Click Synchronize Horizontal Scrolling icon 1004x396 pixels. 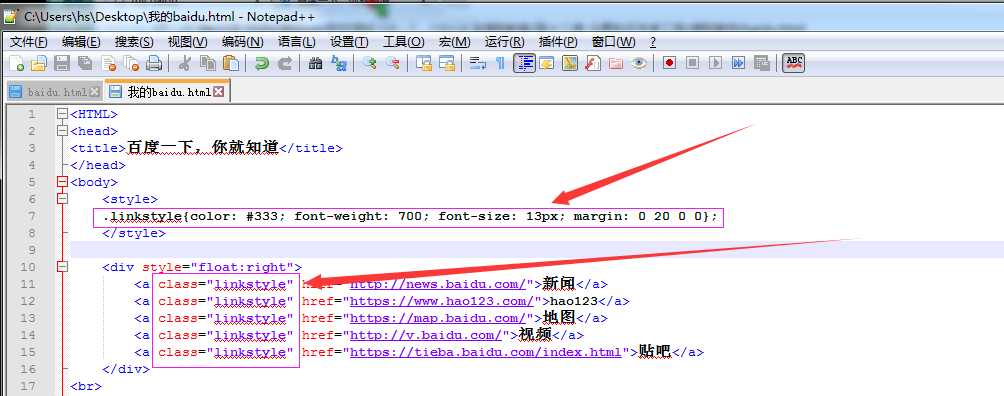pyautogui.click(x=446, y=63)
